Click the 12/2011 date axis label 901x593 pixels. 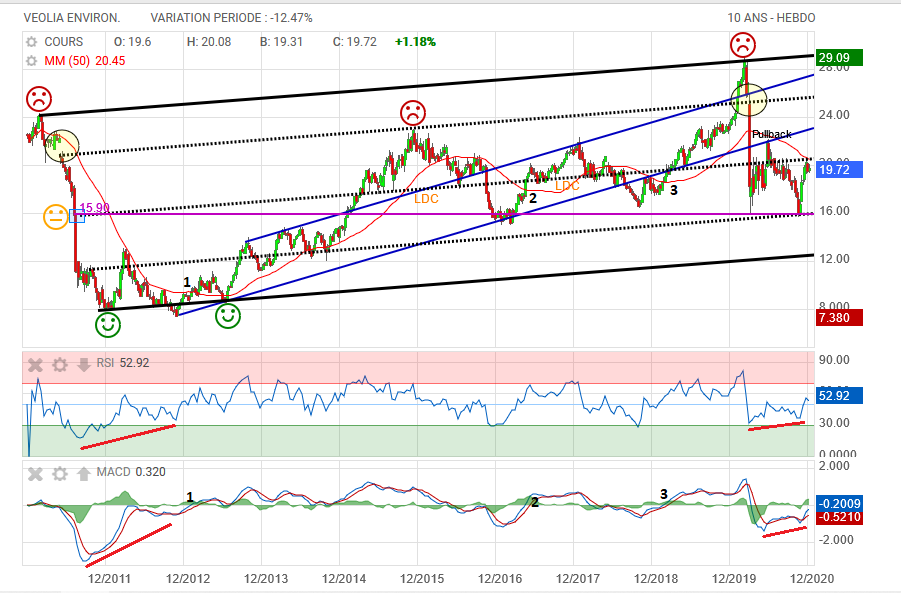point(109,579)
